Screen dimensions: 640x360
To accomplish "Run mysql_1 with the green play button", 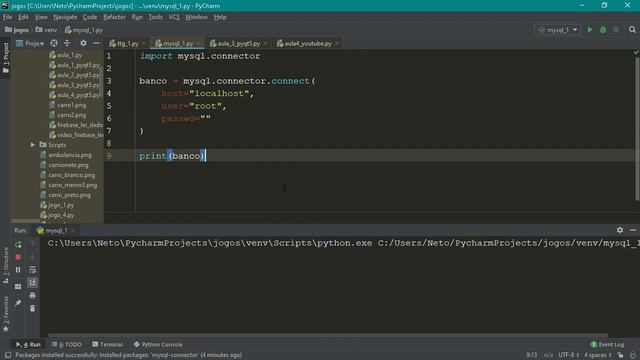I will 590,30.
